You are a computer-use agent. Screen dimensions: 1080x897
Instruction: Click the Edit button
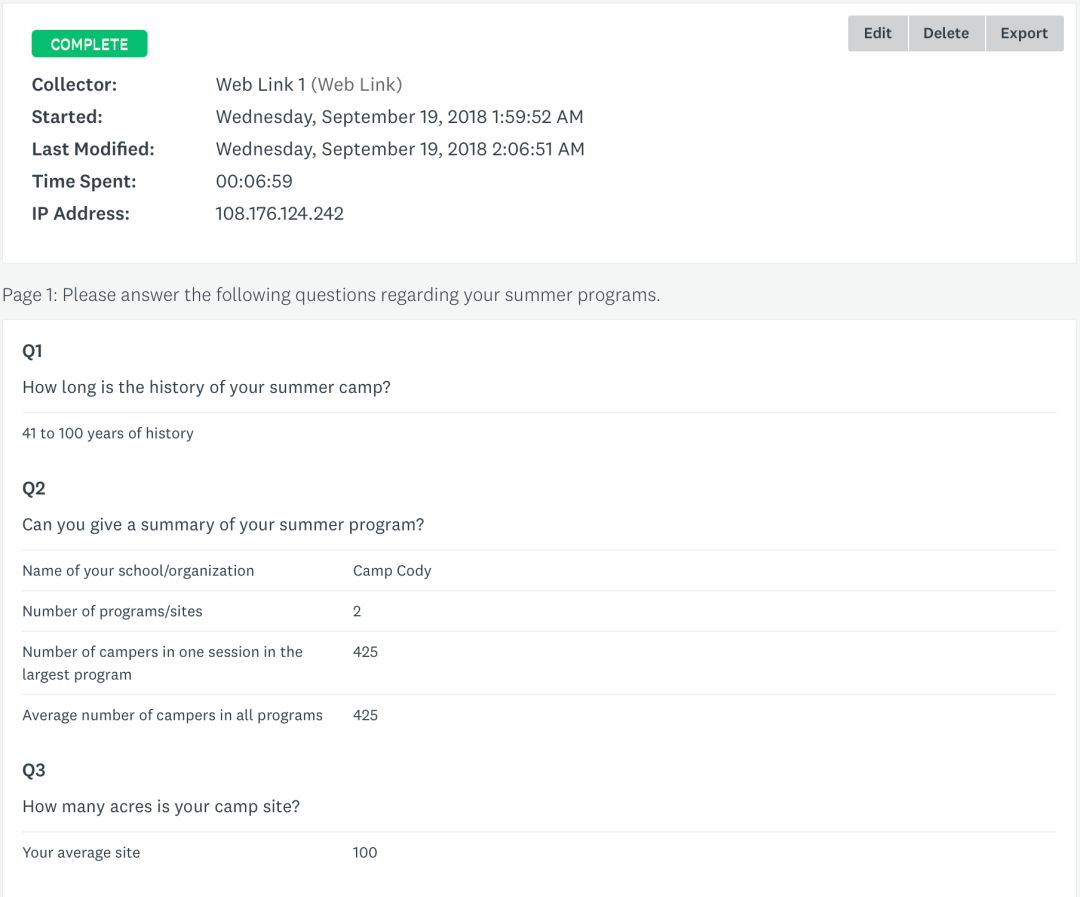(877, 33)
